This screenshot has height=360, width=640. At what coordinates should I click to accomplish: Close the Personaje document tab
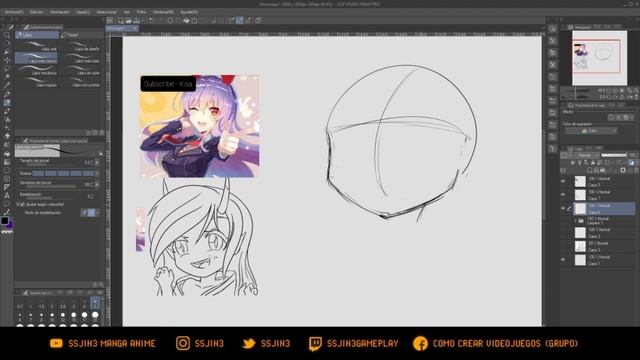[x=135, y=28]
